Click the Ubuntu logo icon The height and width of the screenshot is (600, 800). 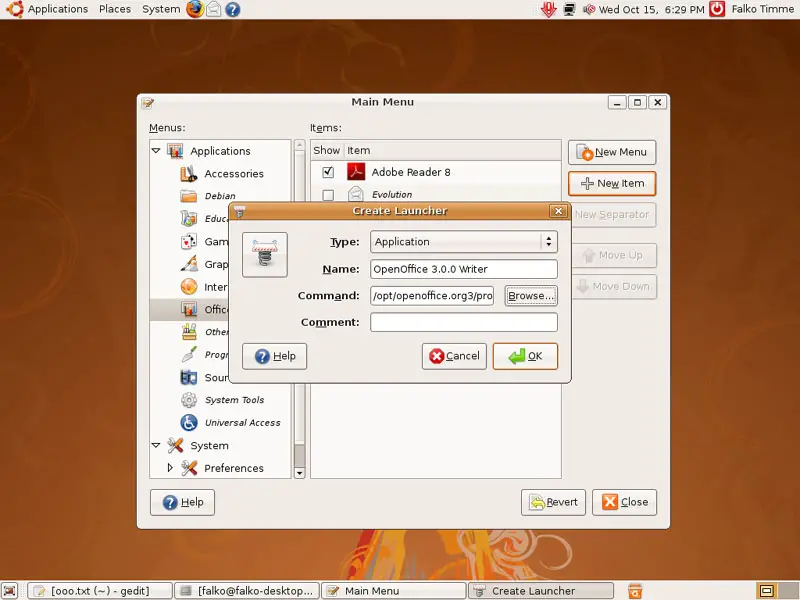coord(14,9)
